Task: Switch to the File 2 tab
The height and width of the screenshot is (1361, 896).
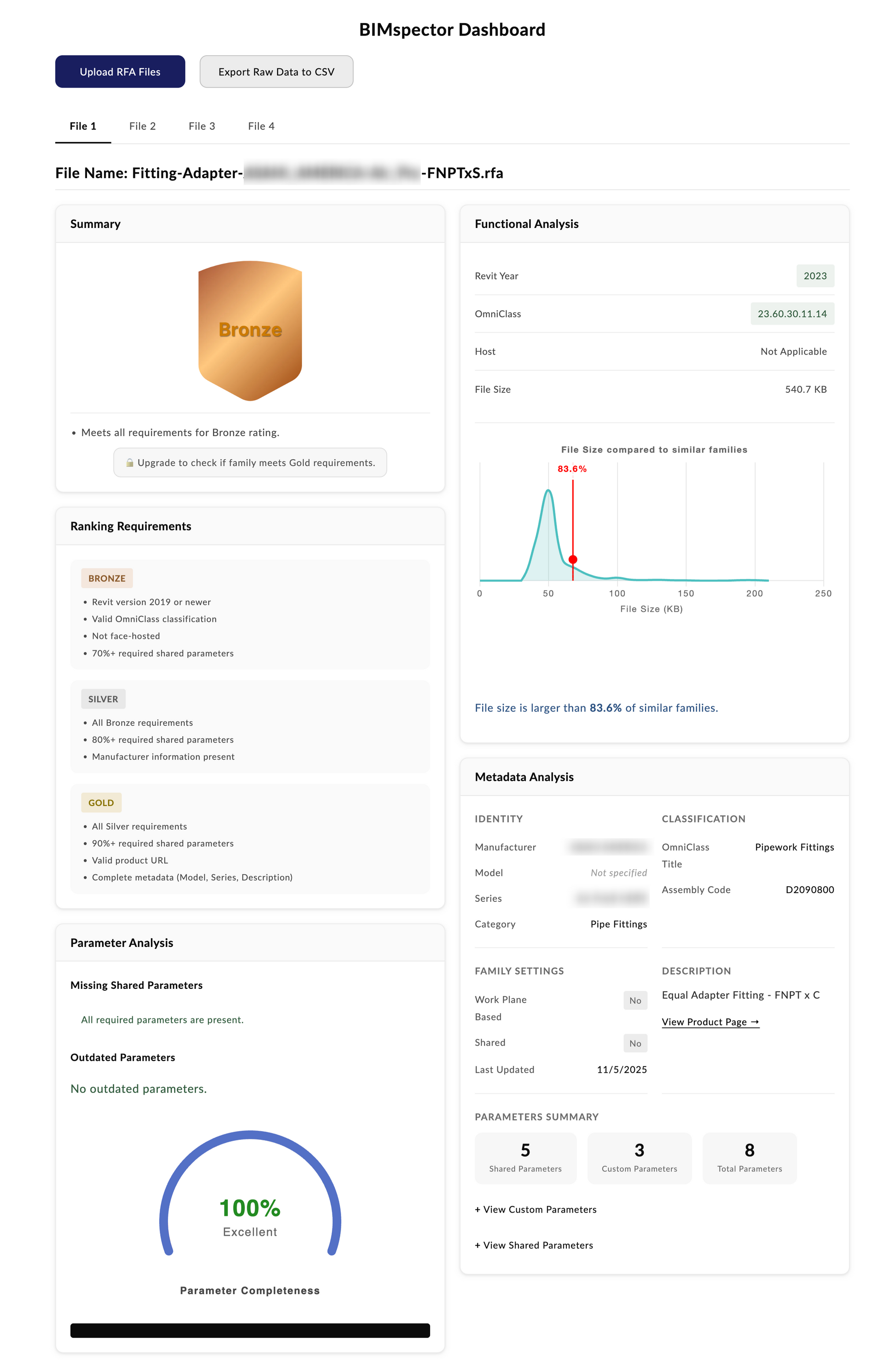Action: 142,126
